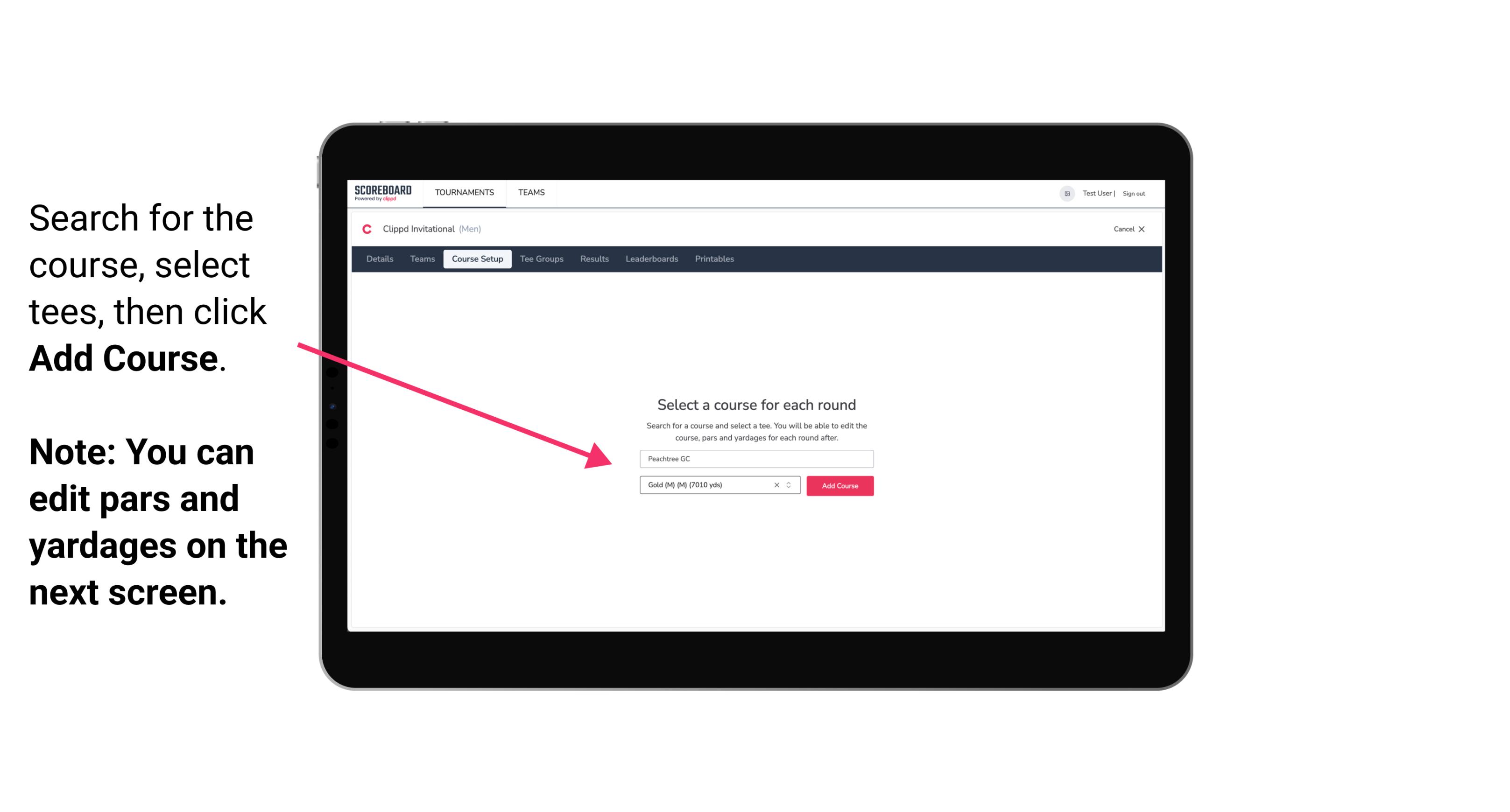The height and width of the screenshot is (812, 1510).
Task: Click the TOURNAMENTS navigation icon
Action: (x=463, y=192)
